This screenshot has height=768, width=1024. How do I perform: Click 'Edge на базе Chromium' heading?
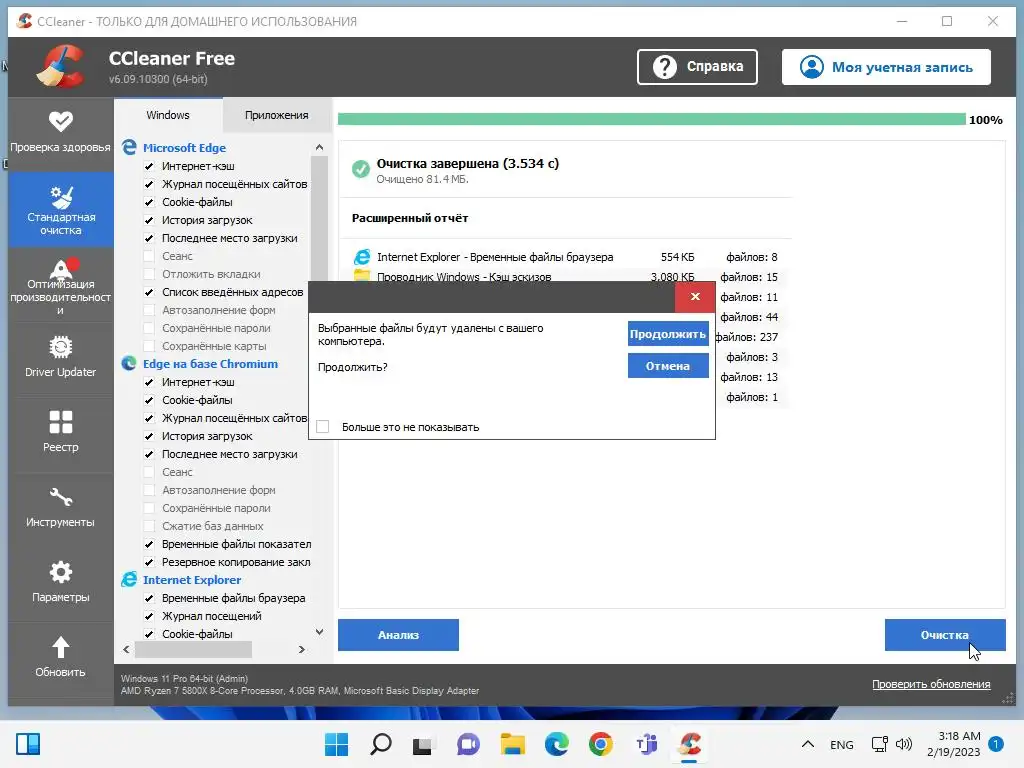click(210, 364)
